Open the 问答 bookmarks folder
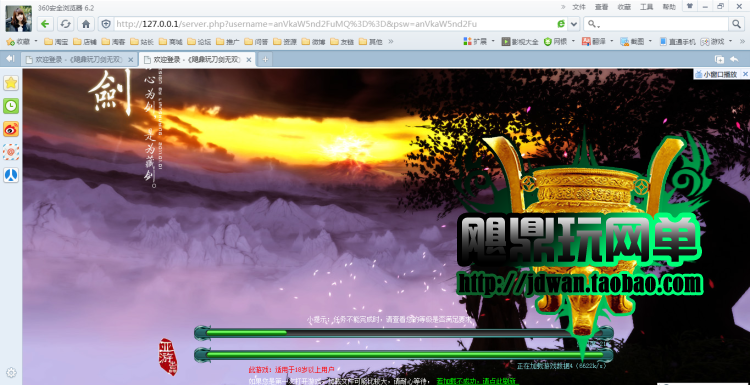This screenshot has width=750, height=385. [x=256, y=42]
